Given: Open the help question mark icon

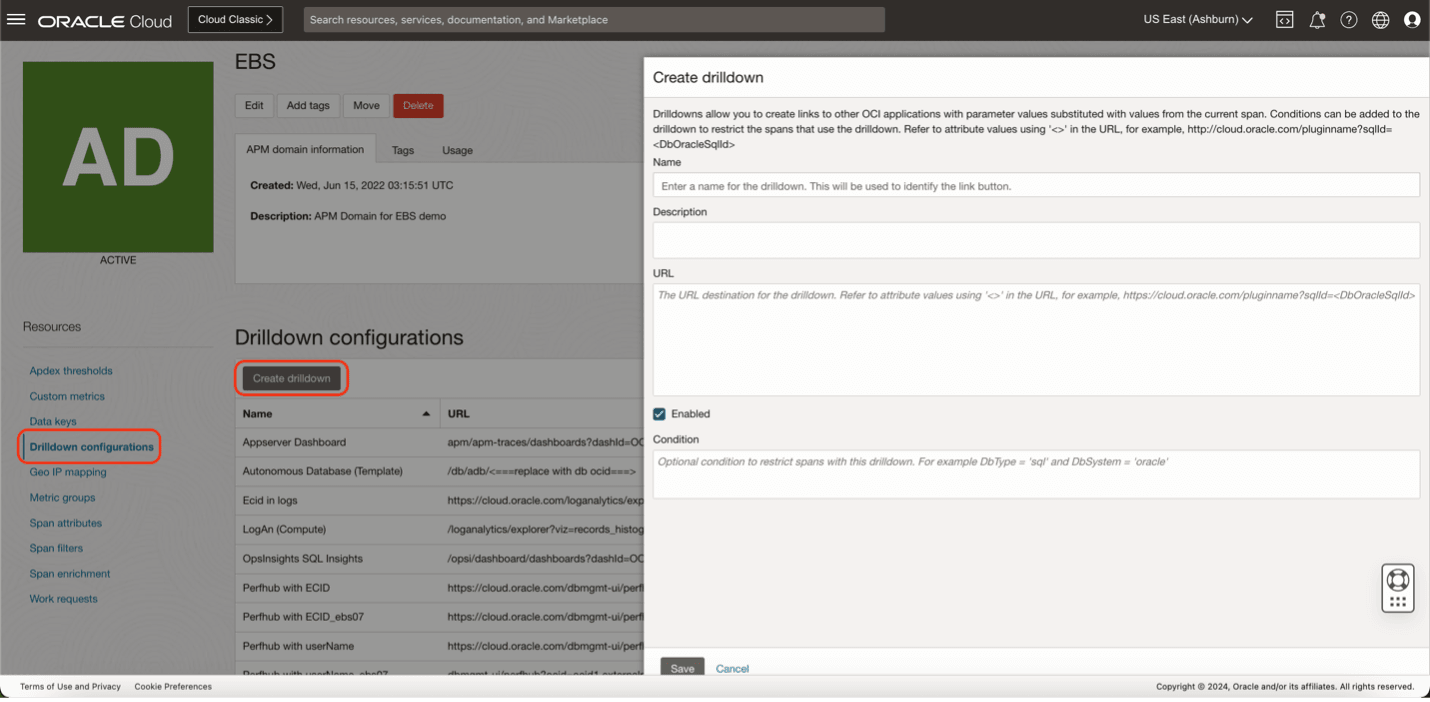Looking at the screenshot, I should 1349,20.
